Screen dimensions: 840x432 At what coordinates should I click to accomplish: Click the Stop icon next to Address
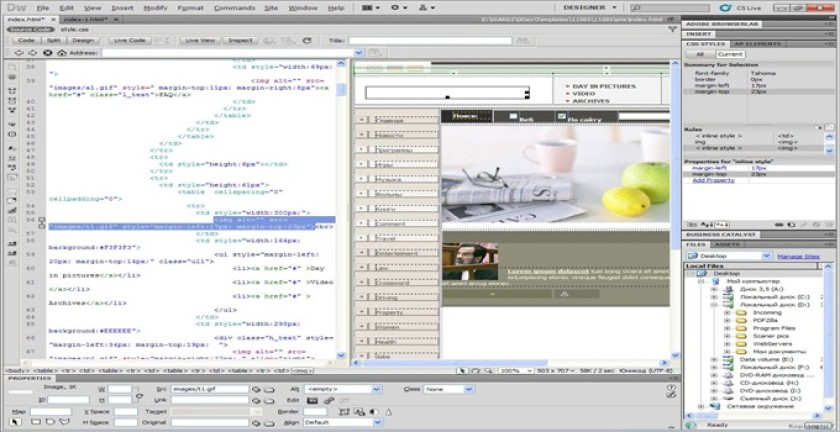(48, 53)
